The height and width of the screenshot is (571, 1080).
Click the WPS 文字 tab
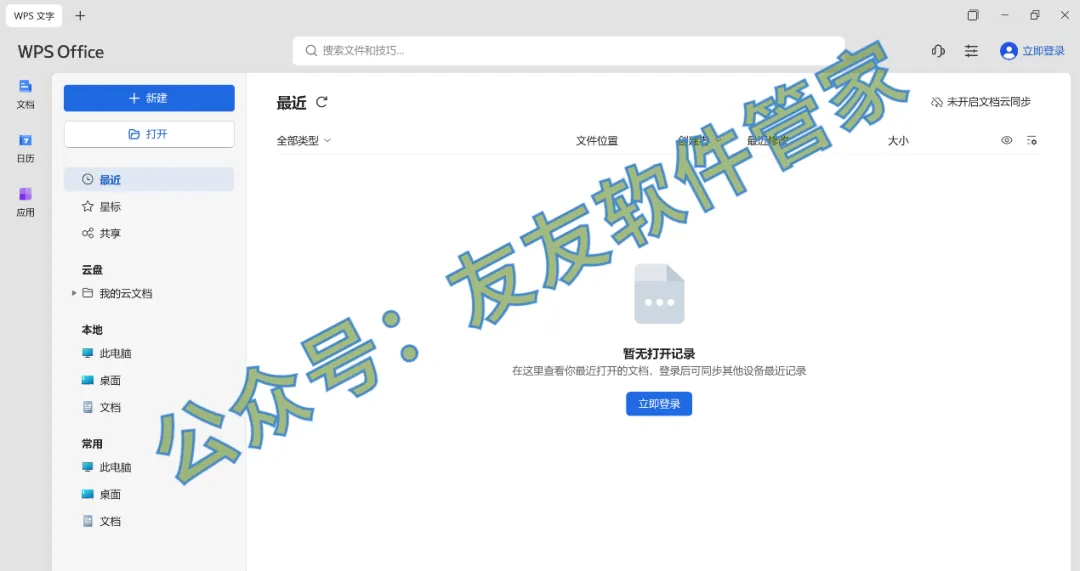34,15
